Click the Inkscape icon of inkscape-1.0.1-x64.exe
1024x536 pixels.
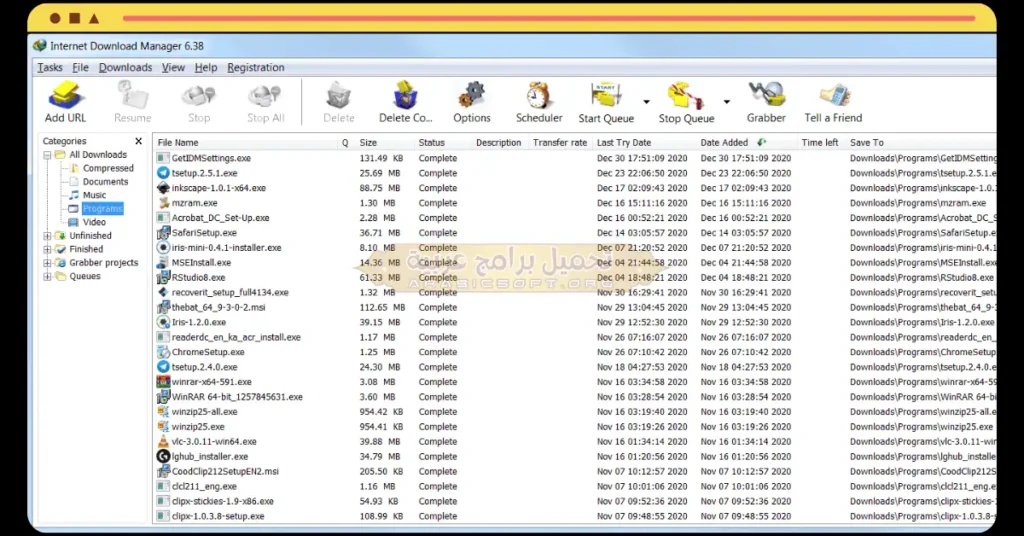tap(163, 188)
